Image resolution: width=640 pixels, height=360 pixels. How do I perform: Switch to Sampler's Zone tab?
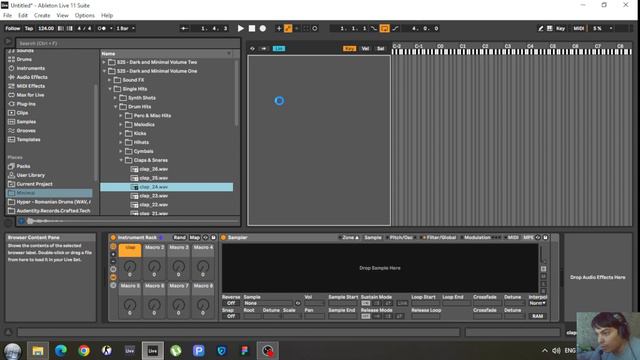(x=349, y=237)
